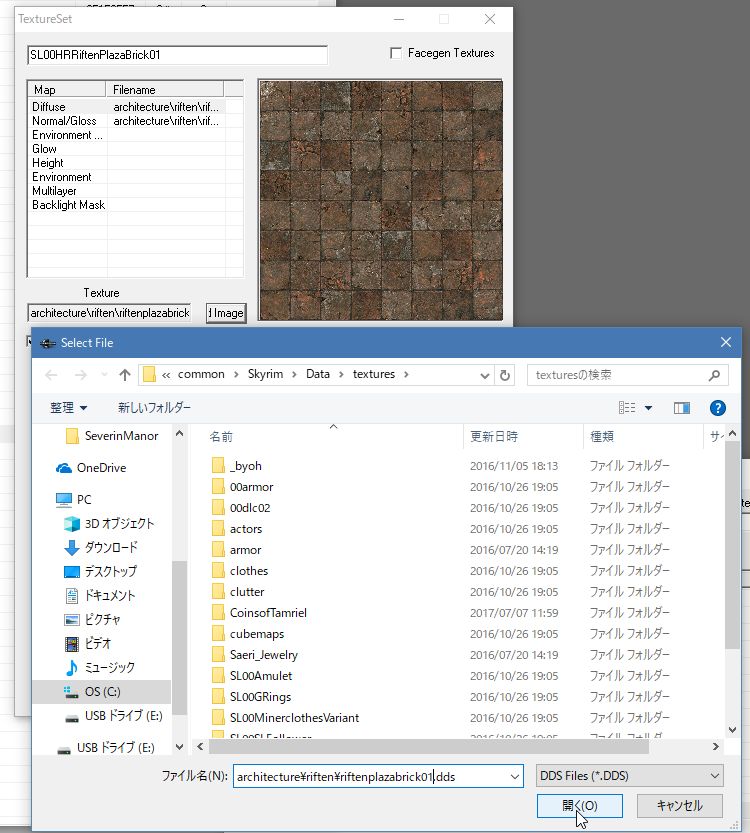The image size is (750, 833).
Task: Select the Glow map row in TextureSet
Action: click(x=127, y=149)
